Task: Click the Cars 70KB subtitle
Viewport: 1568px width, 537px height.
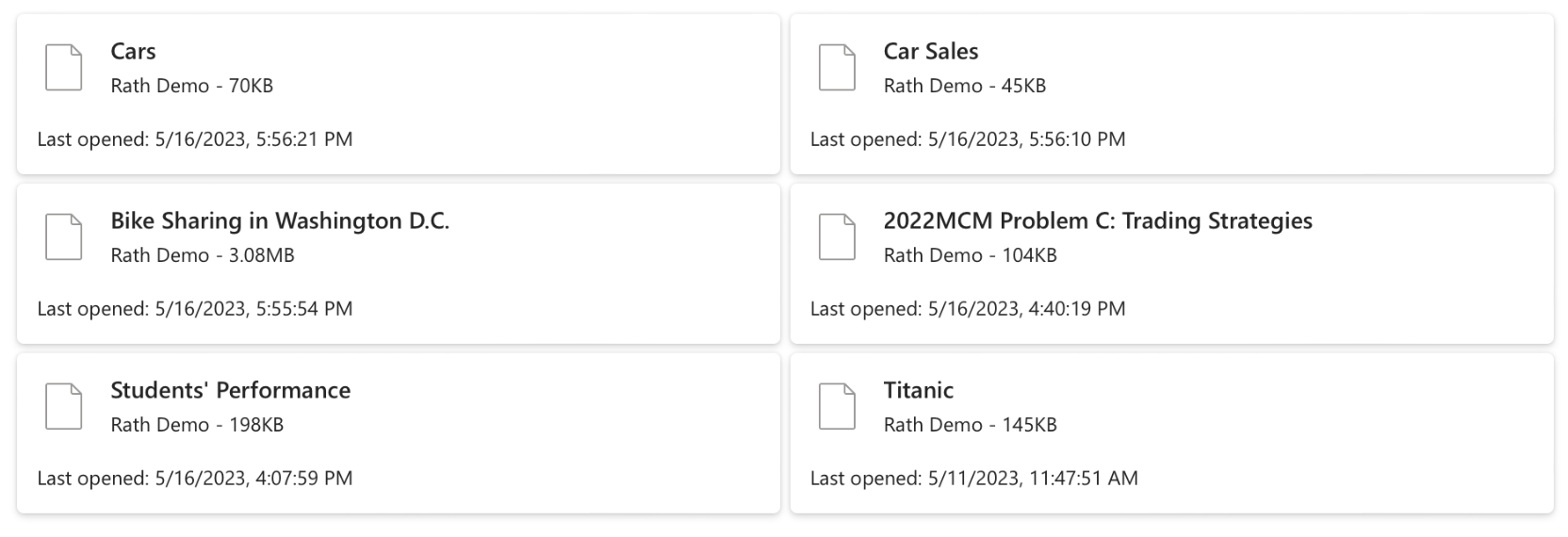Action: point(191,86)
